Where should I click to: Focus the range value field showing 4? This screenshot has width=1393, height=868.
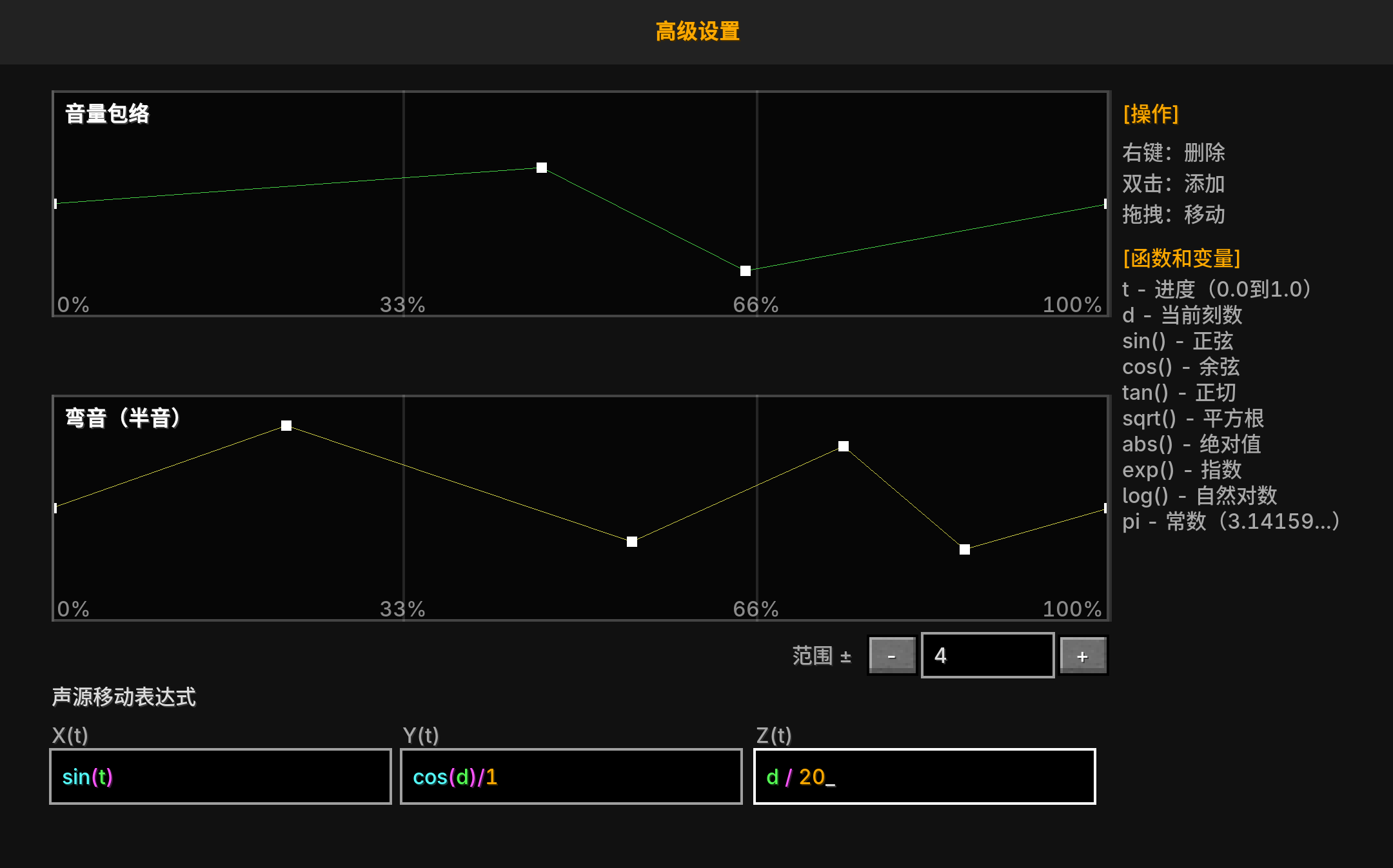point(987,655)
